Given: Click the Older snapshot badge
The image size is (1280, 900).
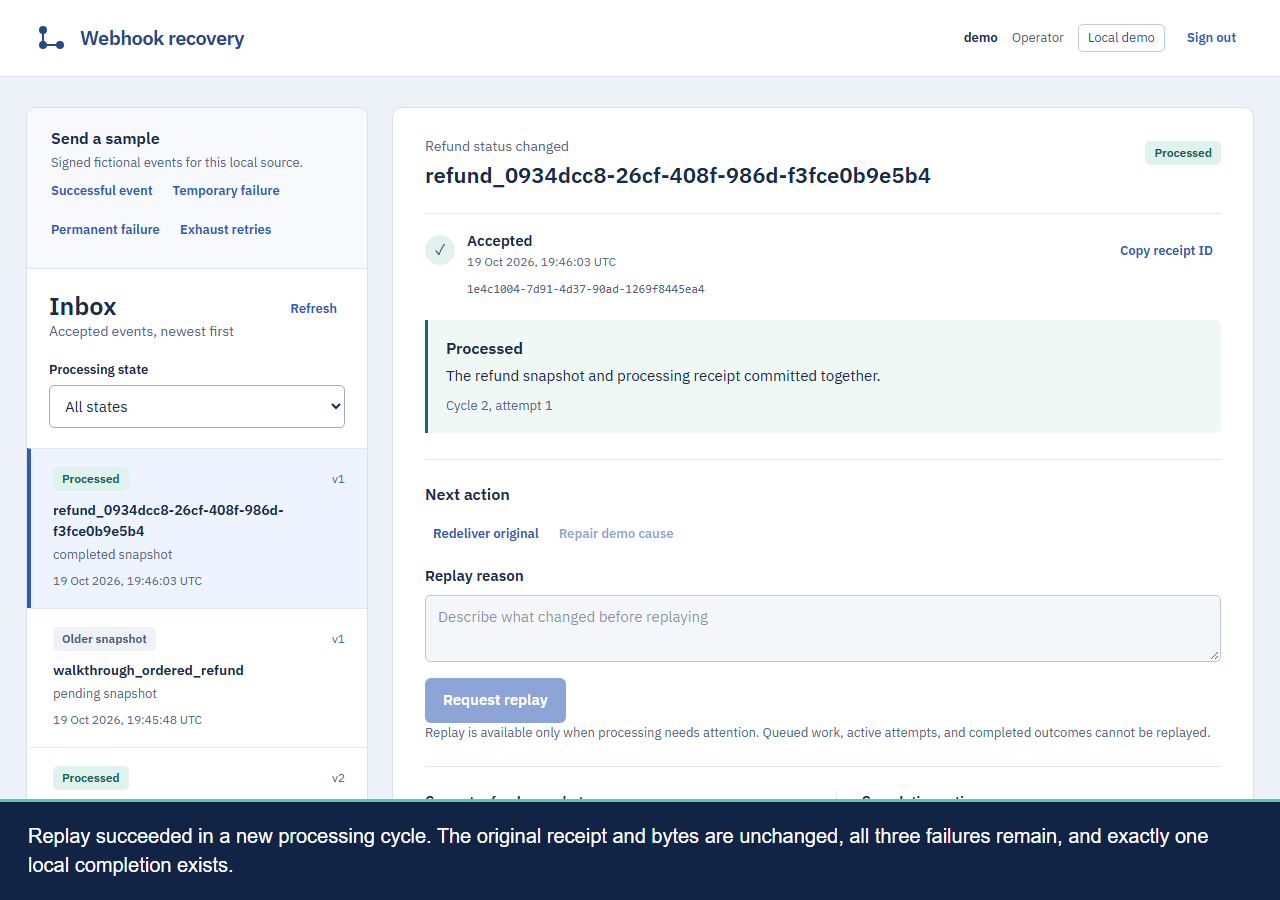Looking at the screenshot, I should [x=104, y=639].
